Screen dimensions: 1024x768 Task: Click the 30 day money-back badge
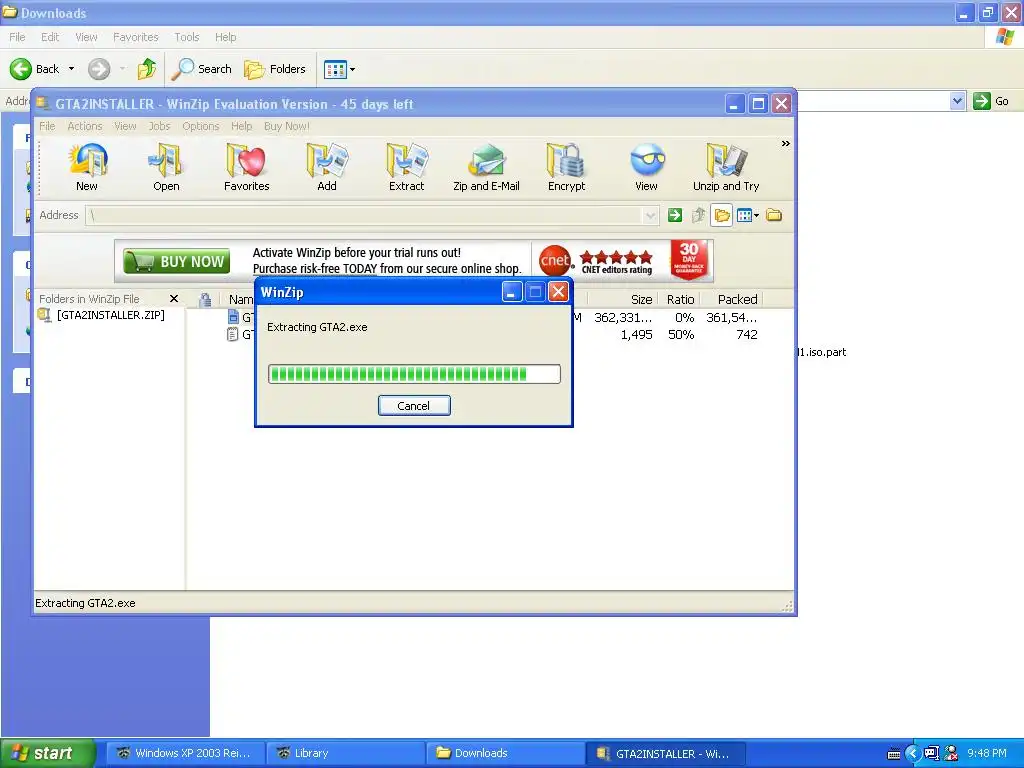[689, 260]
